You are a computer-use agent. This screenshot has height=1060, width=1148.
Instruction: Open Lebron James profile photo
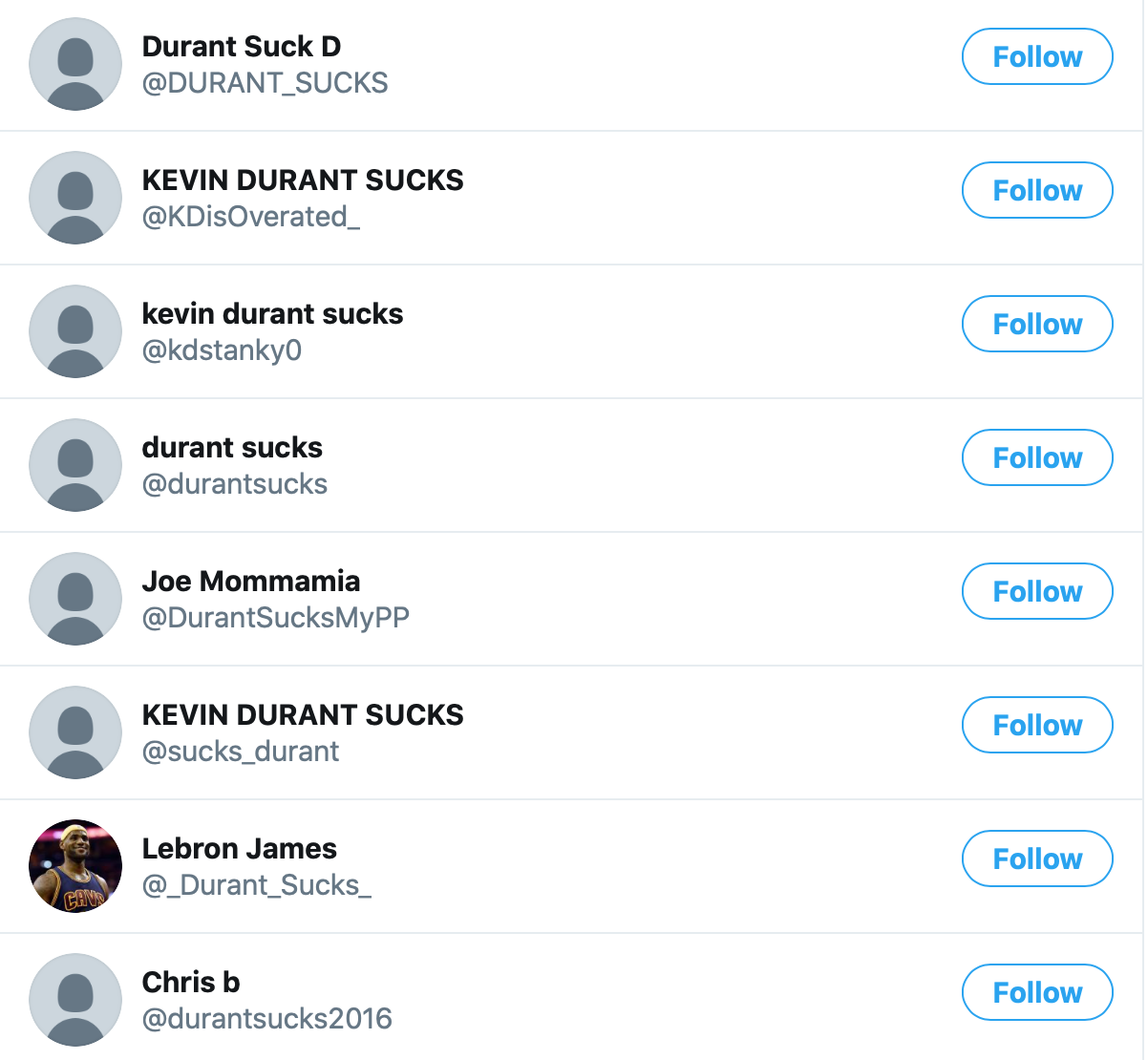[x=75, y=866]
